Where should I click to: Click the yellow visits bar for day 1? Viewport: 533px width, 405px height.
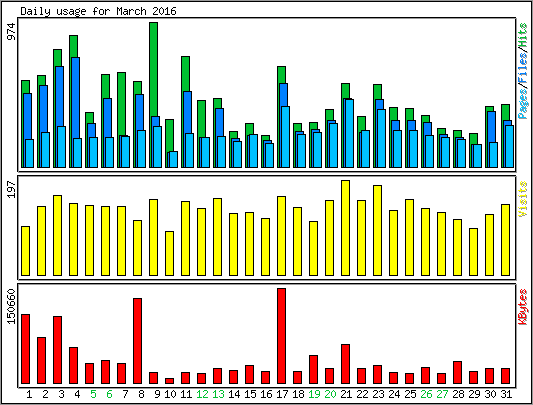pos(25,251)
